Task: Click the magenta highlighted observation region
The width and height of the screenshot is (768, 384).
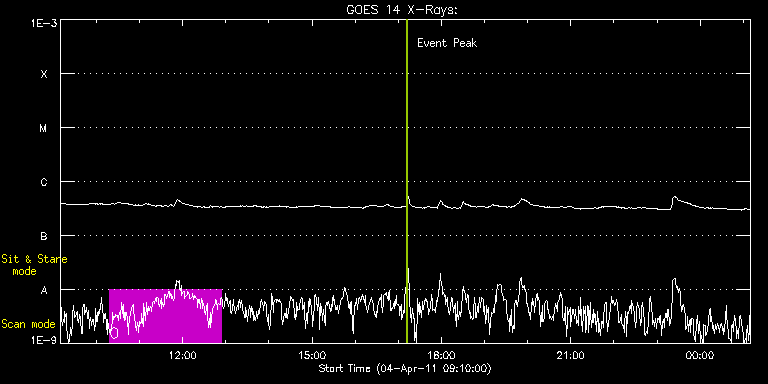Action: [166, 316]
